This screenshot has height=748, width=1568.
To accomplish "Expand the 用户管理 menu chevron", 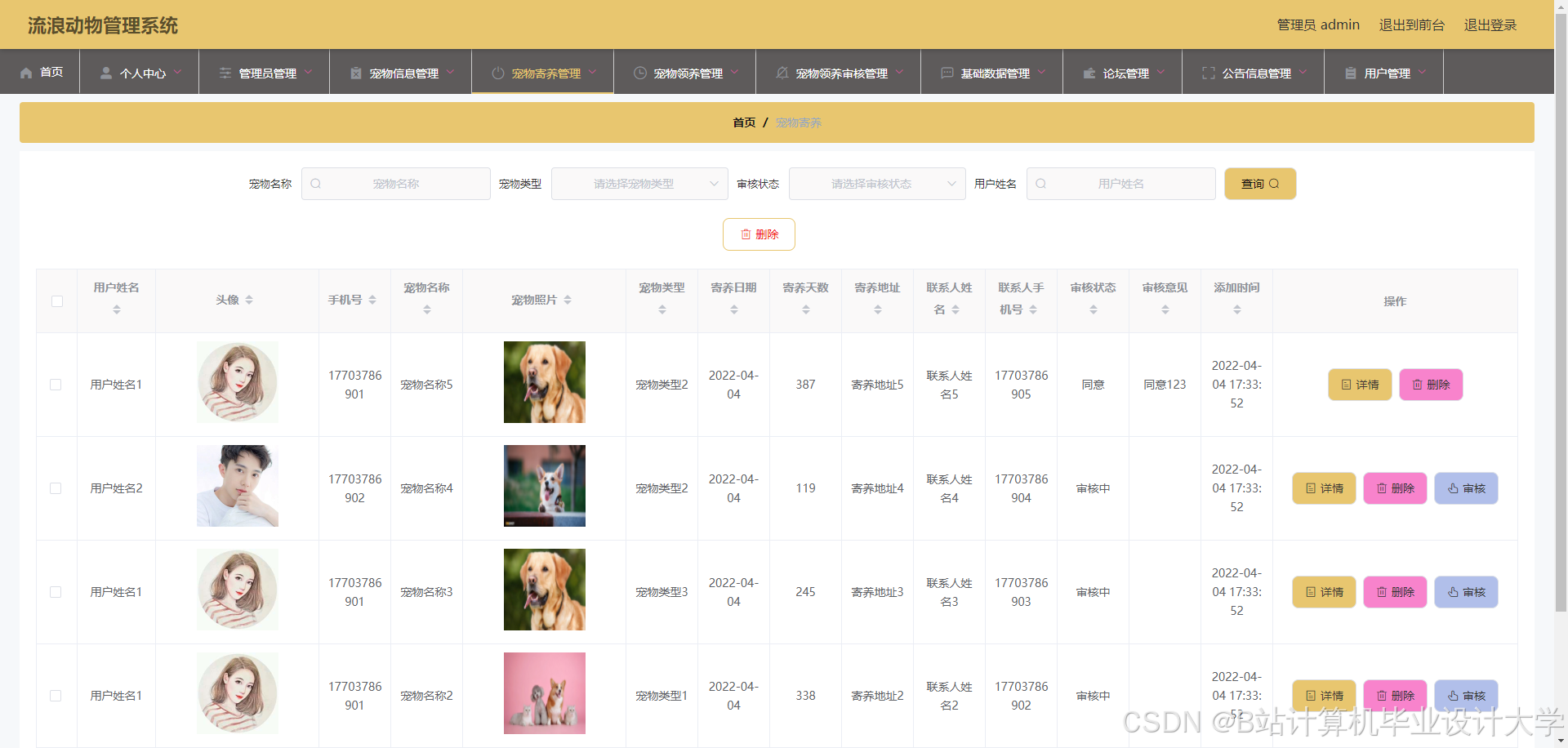I will [x=1423, y=72].
